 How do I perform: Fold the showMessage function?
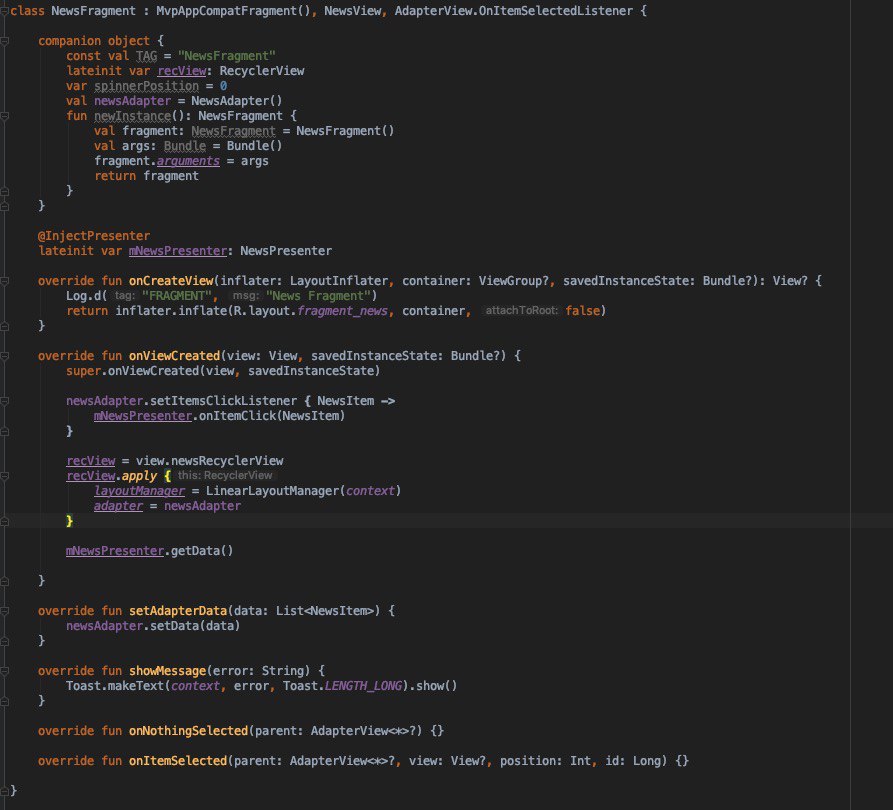point(4,671)
